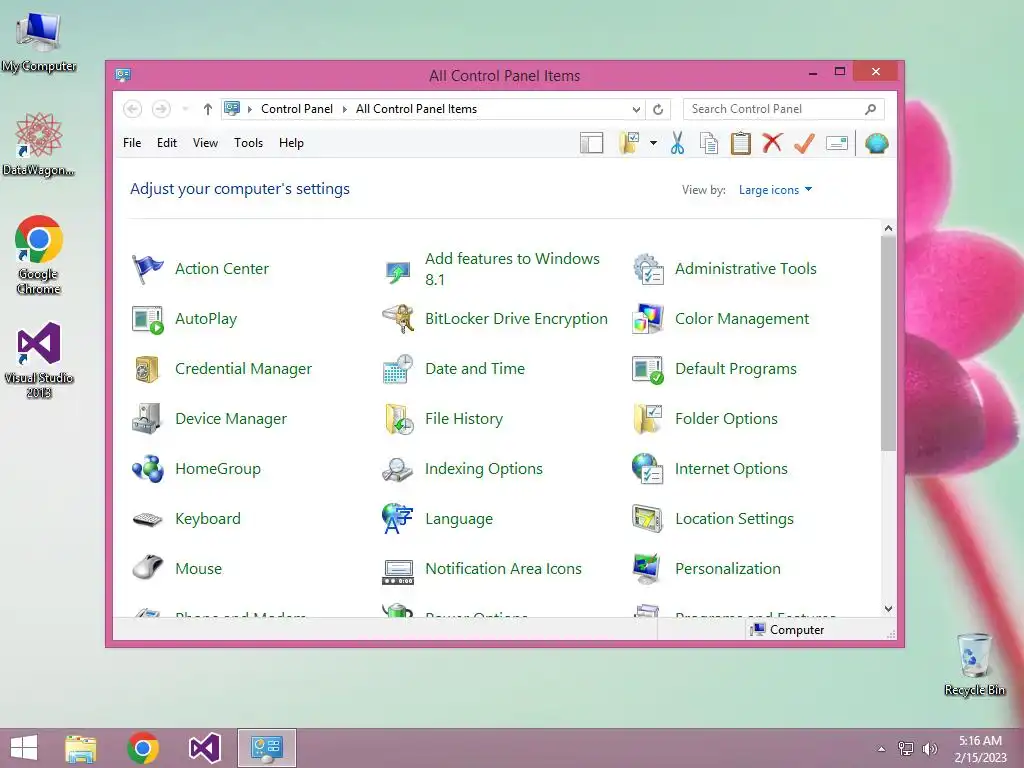1024x768 pixels.
Task: Click the orange checkmark toolbar icon
Action: (805, 143)
